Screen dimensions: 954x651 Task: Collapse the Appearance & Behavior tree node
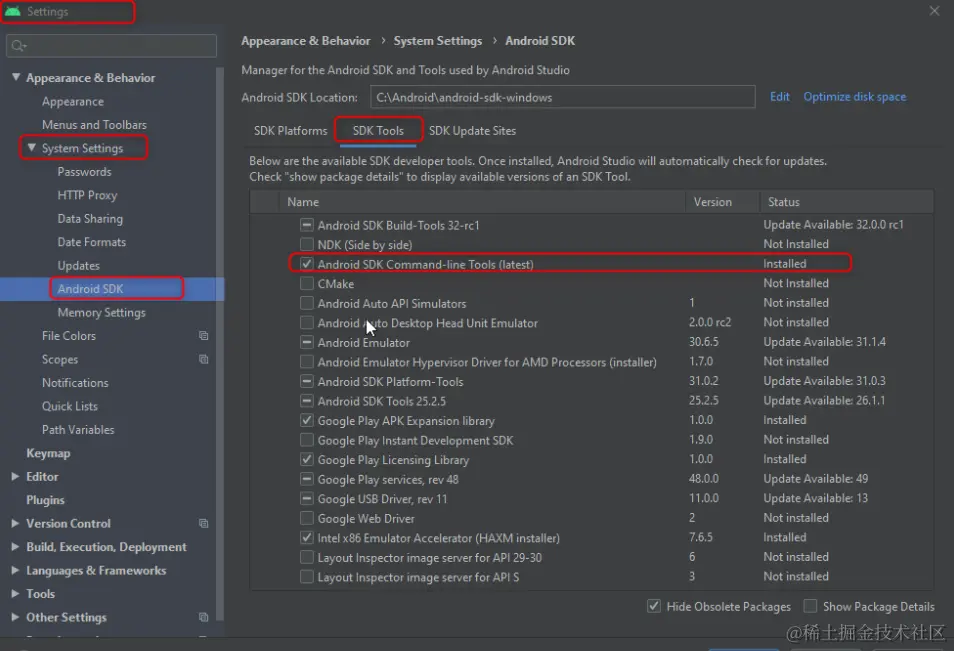click(x=16, y=77)
